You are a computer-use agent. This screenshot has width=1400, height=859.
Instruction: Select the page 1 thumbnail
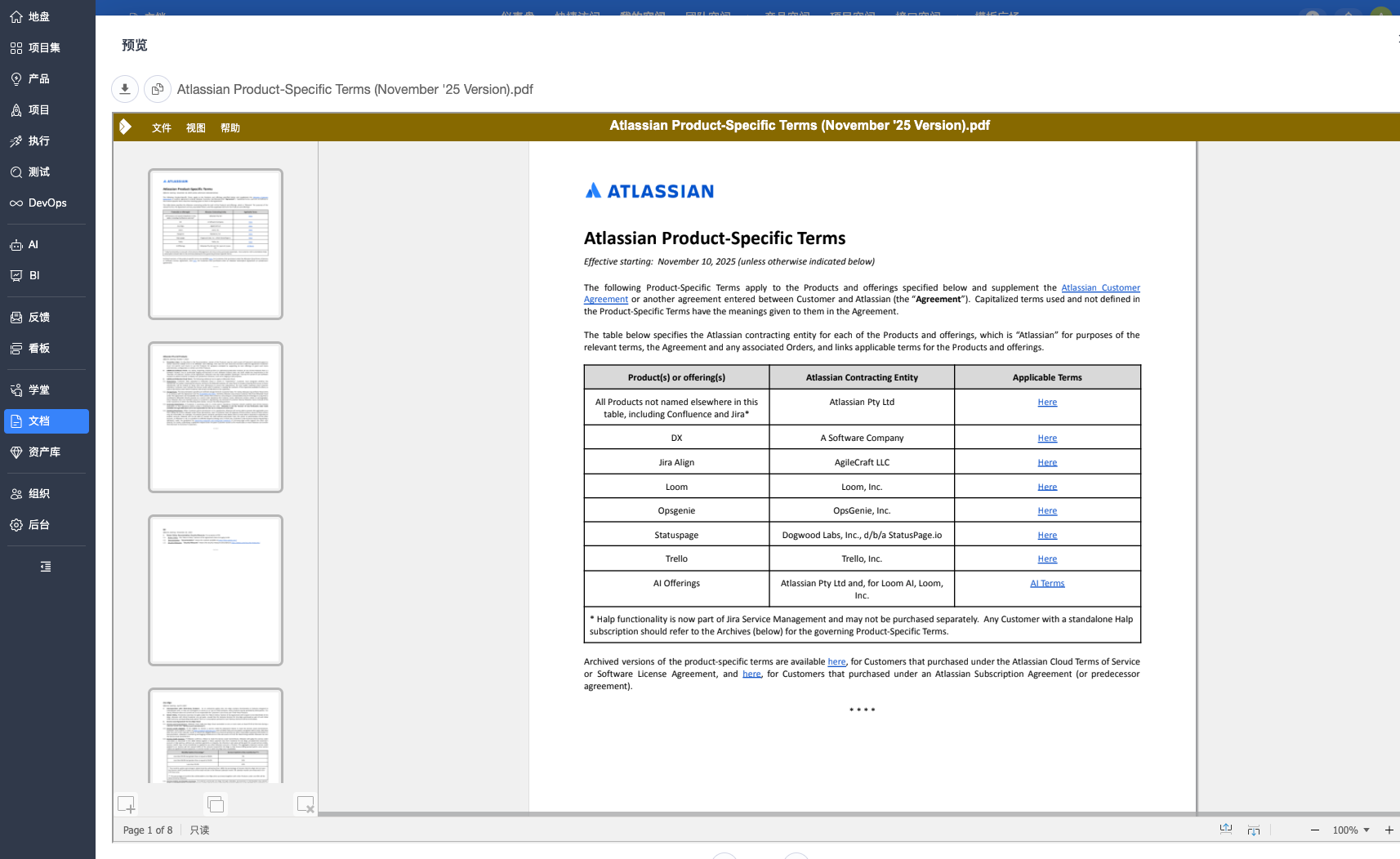(x=216, y=244)
